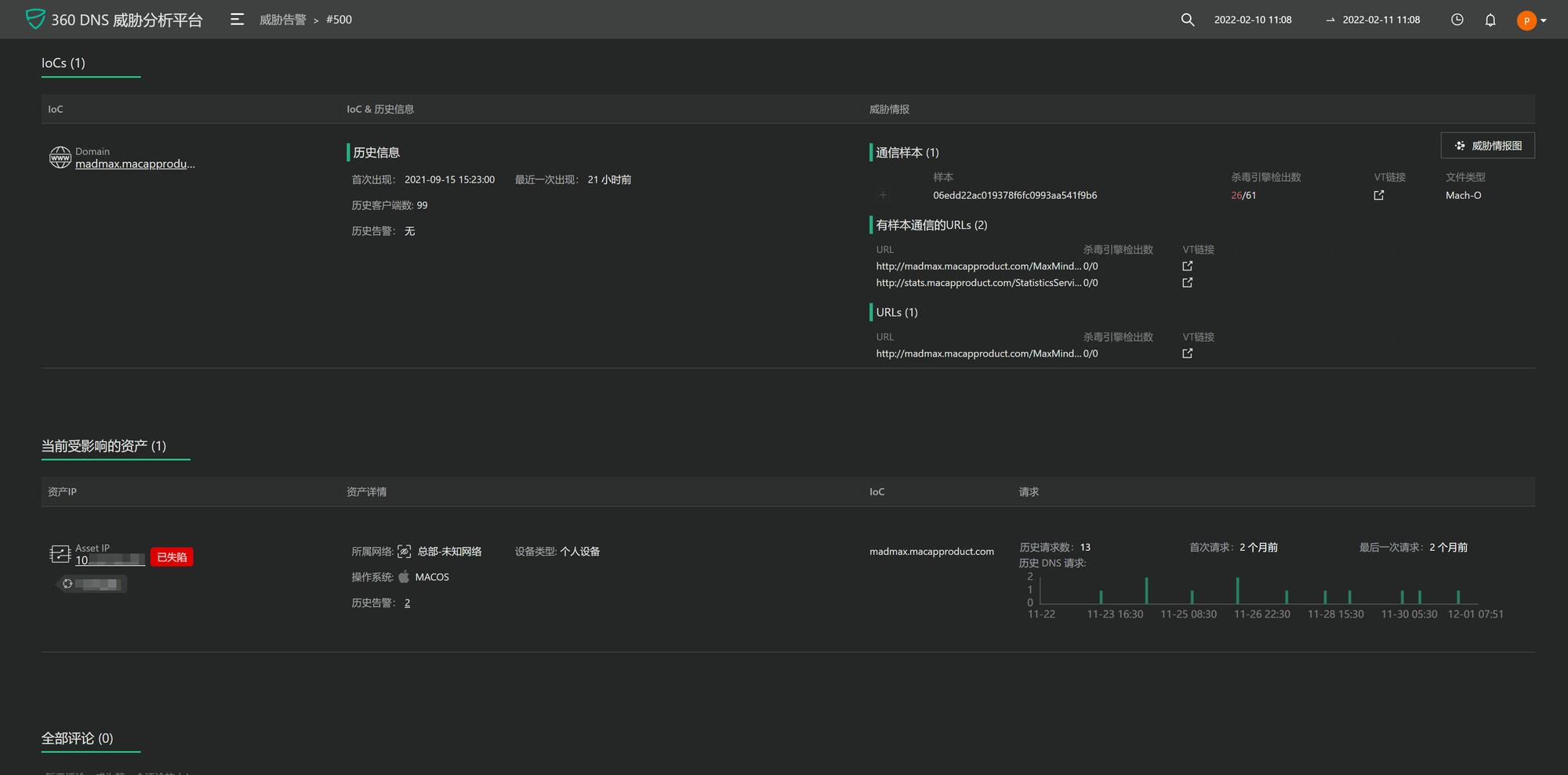
Task: Click the 威胁情报图 button
Action: tap(1487, 146)
